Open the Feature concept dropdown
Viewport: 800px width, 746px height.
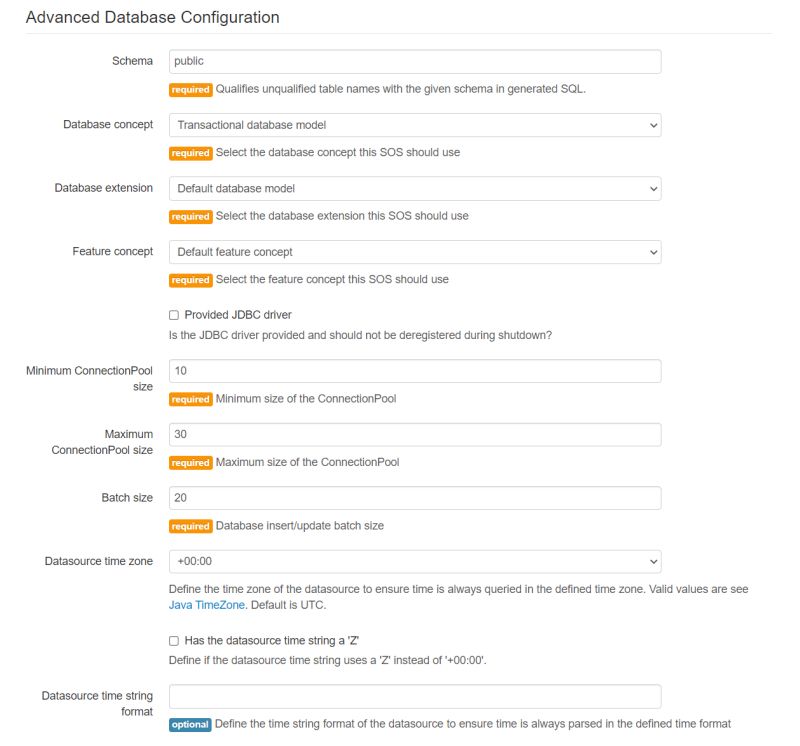(x=415, y=252)
